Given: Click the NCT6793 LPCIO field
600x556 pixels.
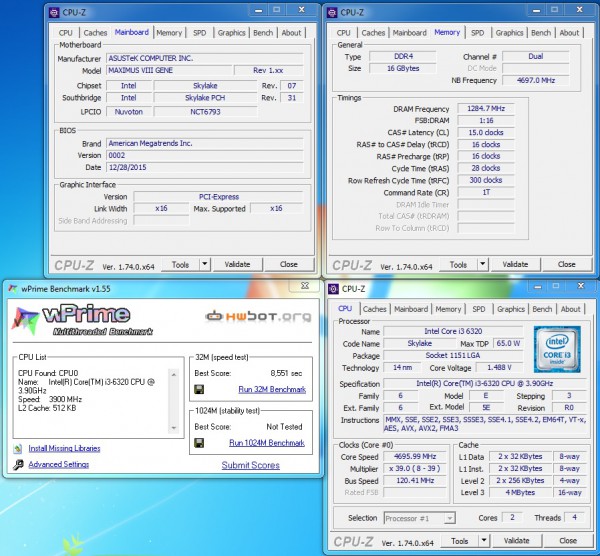Looking at the screenshot, I should pyautogui.click(x=205, y=112).
